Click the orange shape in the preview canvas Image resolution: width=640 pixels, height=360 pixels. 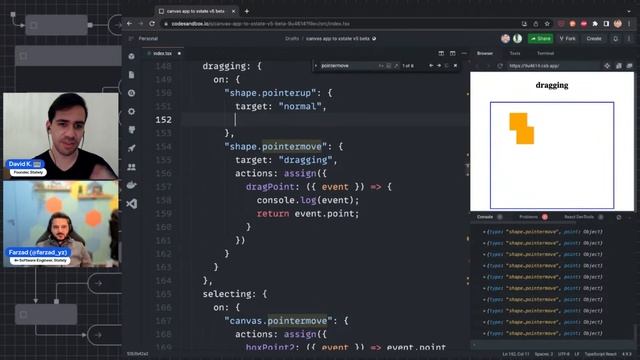tap(522, 129)
